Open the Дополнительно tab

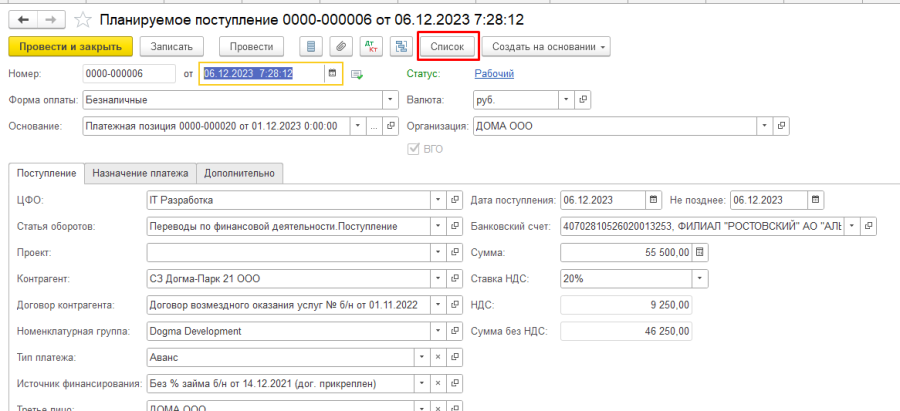(239, 173)
